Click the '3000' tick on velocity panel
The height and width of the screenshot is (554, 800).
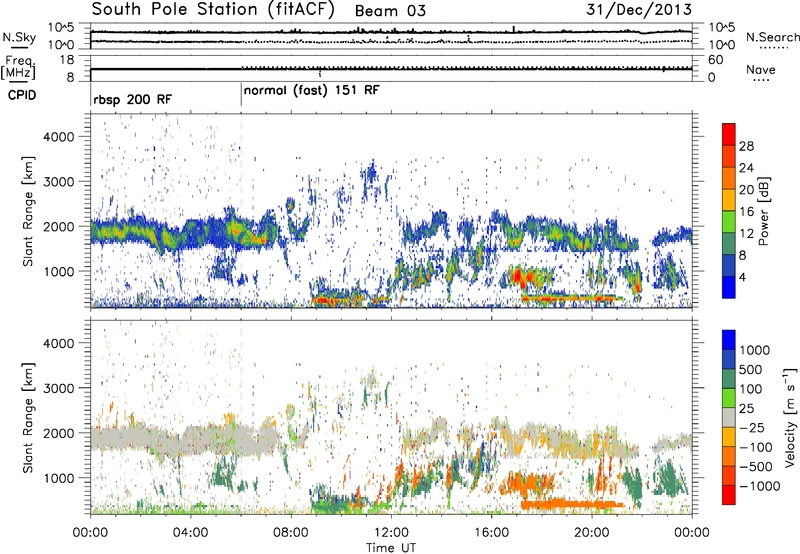point(59,388)
